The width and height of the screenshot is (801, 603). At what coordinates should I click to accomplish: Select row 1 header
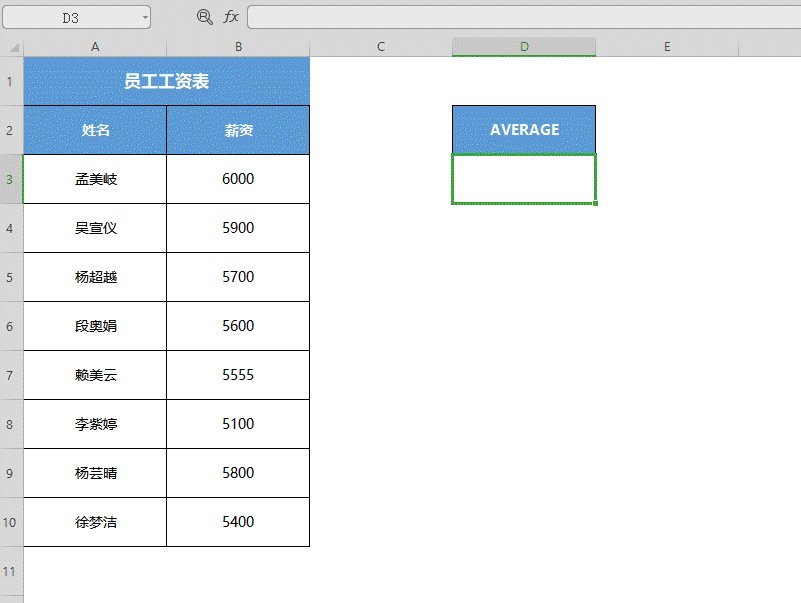point(10,81)
